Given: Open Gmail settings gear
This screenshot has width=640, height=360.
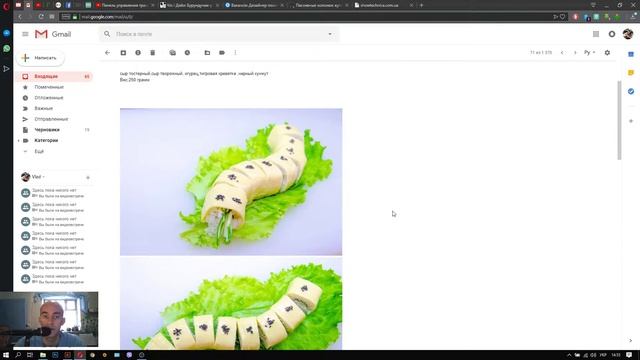Looking at the screenshot, I should click(x=607, y=52).
